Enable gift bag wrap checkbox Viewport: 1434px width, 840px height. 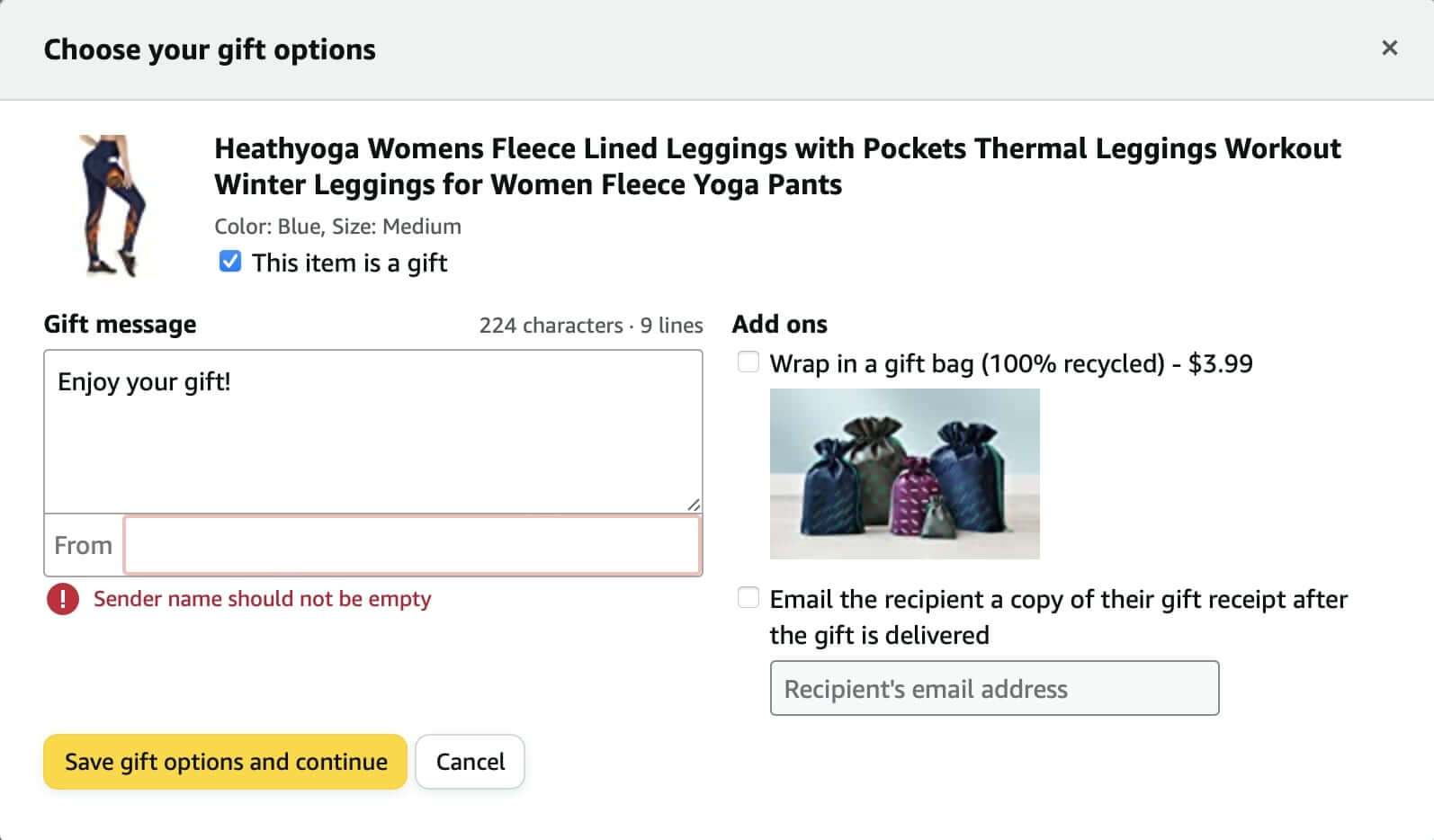point(748,362)
